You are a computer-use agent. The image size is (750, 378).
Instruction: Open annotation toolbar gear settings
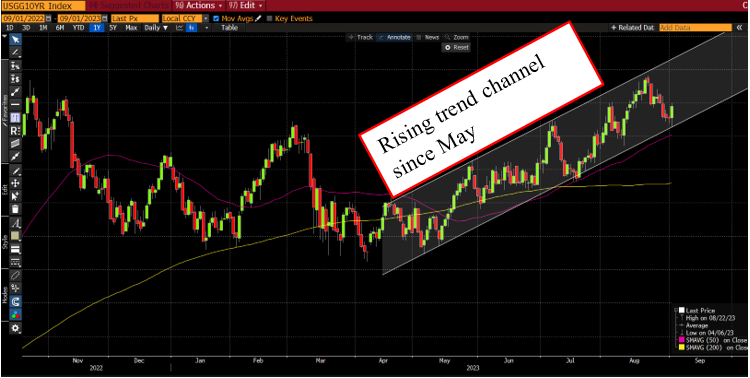[15, 328]
